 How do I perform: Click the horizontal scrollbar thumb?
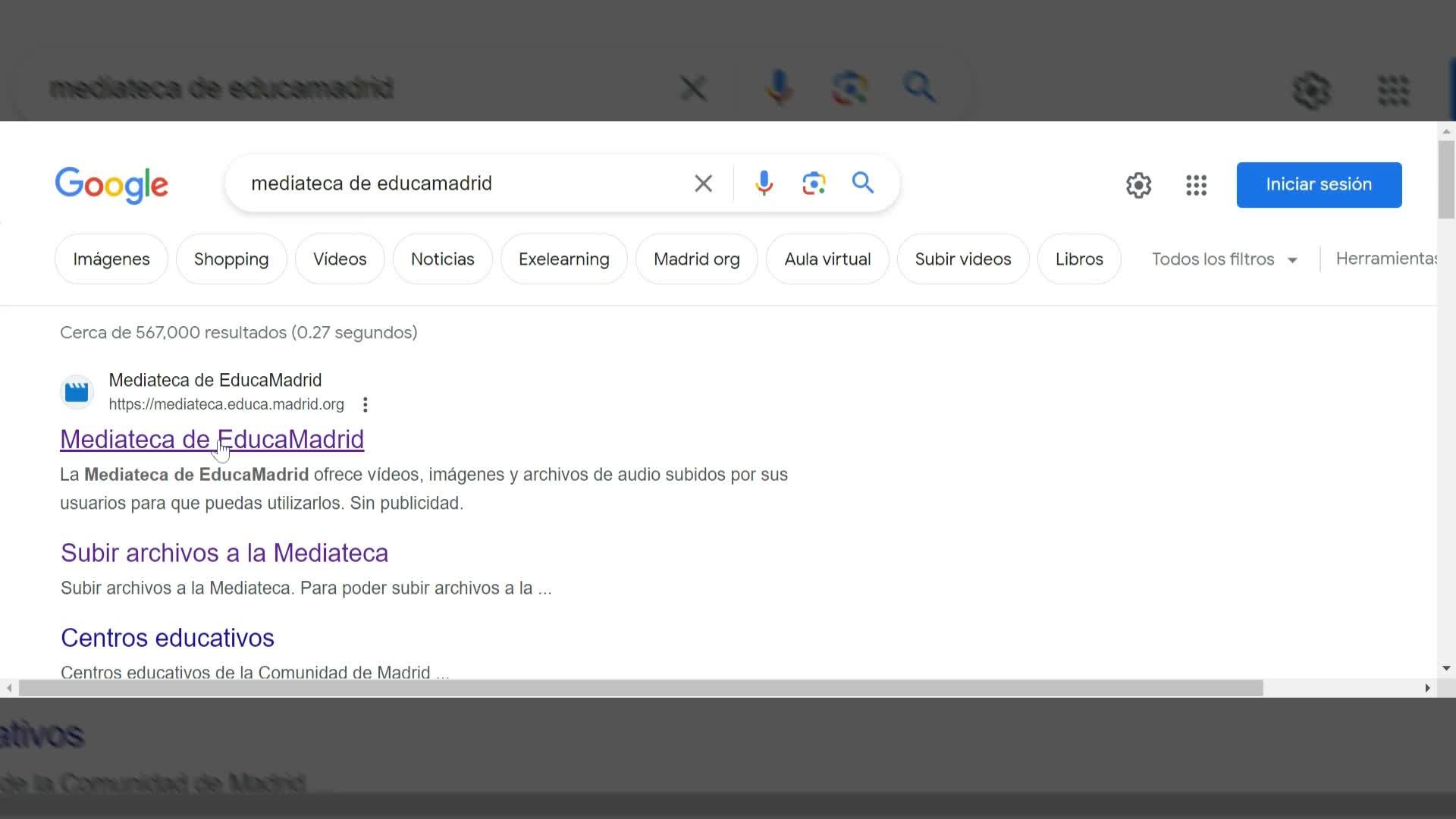[641, 688]
